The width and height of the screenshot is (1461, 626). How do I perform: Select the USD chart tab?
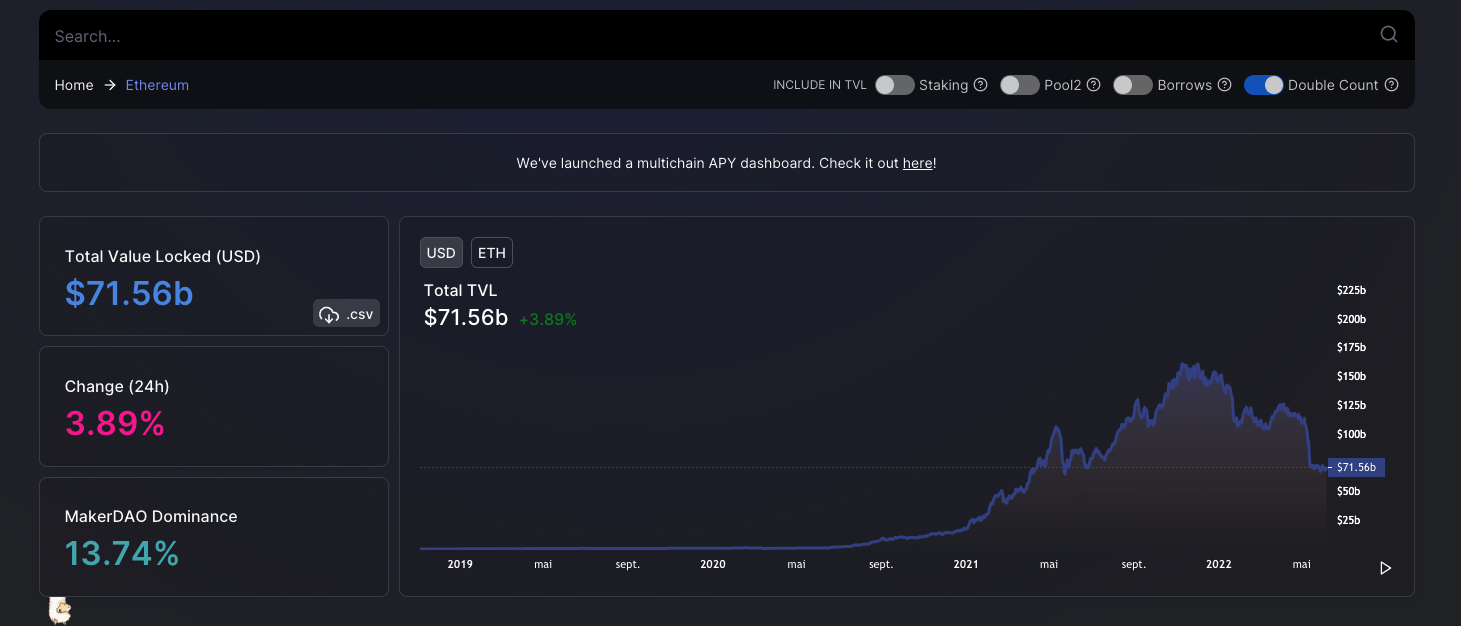441,253
